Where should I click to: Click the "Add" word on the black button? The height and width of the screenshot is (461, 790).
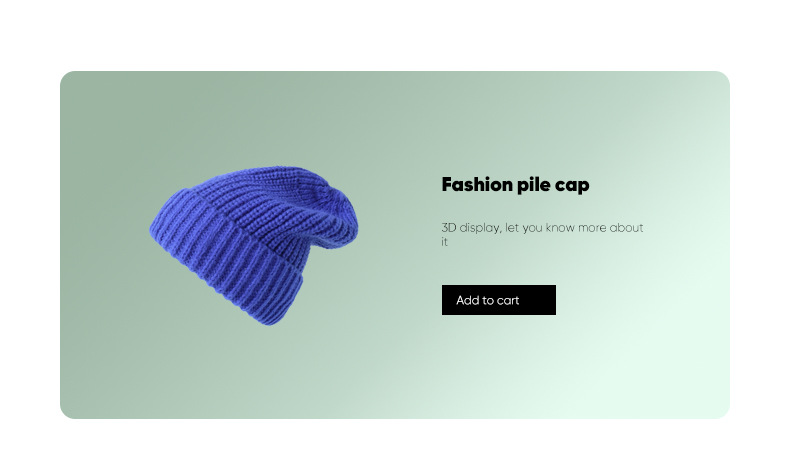pyautogui.click(x=467, y=300)
